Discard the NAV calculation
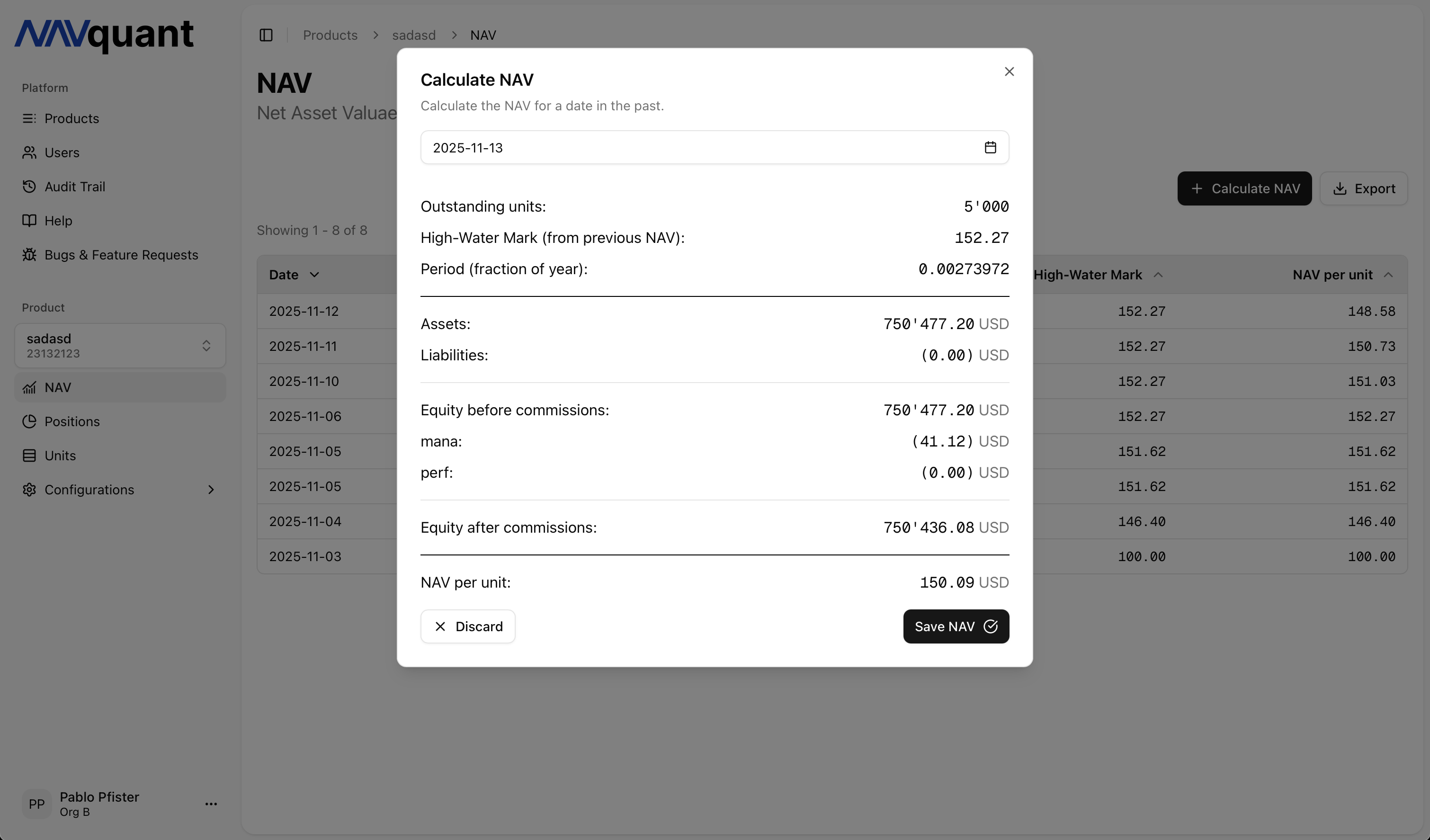The height and width of the screenshot is (840, 1430). click(x=467, y=626)
